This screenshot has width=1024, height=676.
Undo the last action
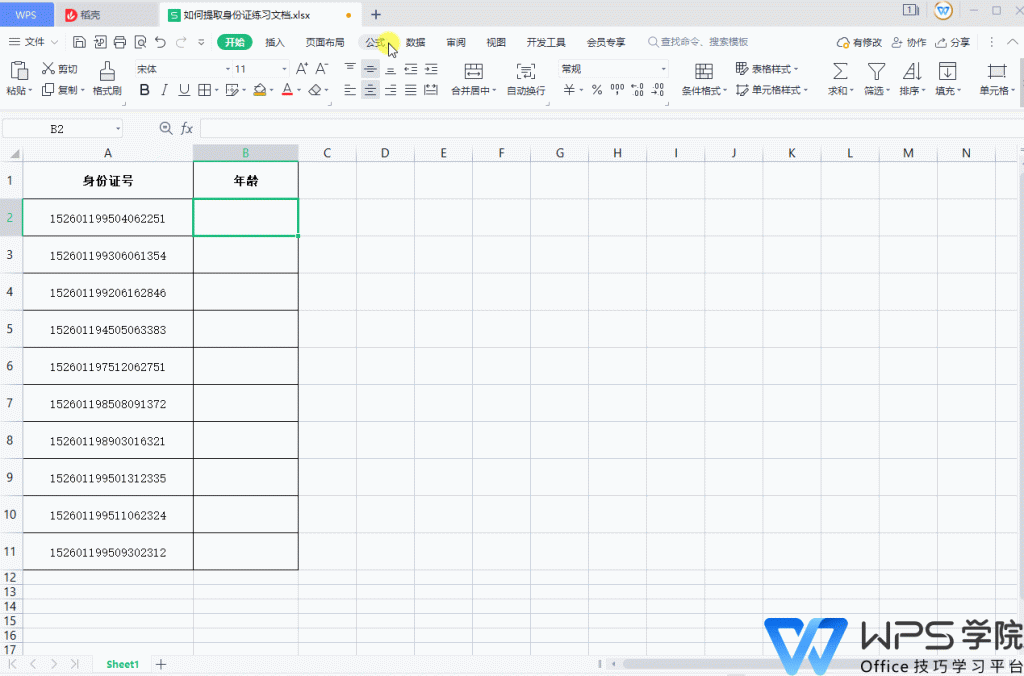pos(160,42)
